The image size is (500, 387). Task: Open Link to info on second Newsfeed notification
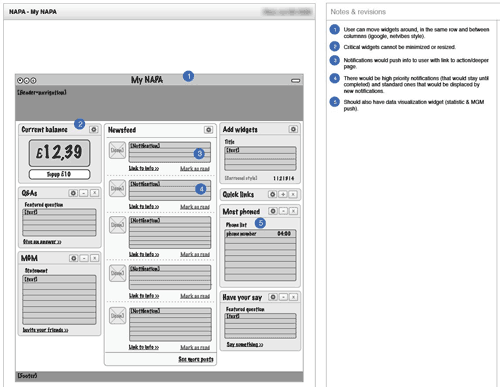[144, 207]
